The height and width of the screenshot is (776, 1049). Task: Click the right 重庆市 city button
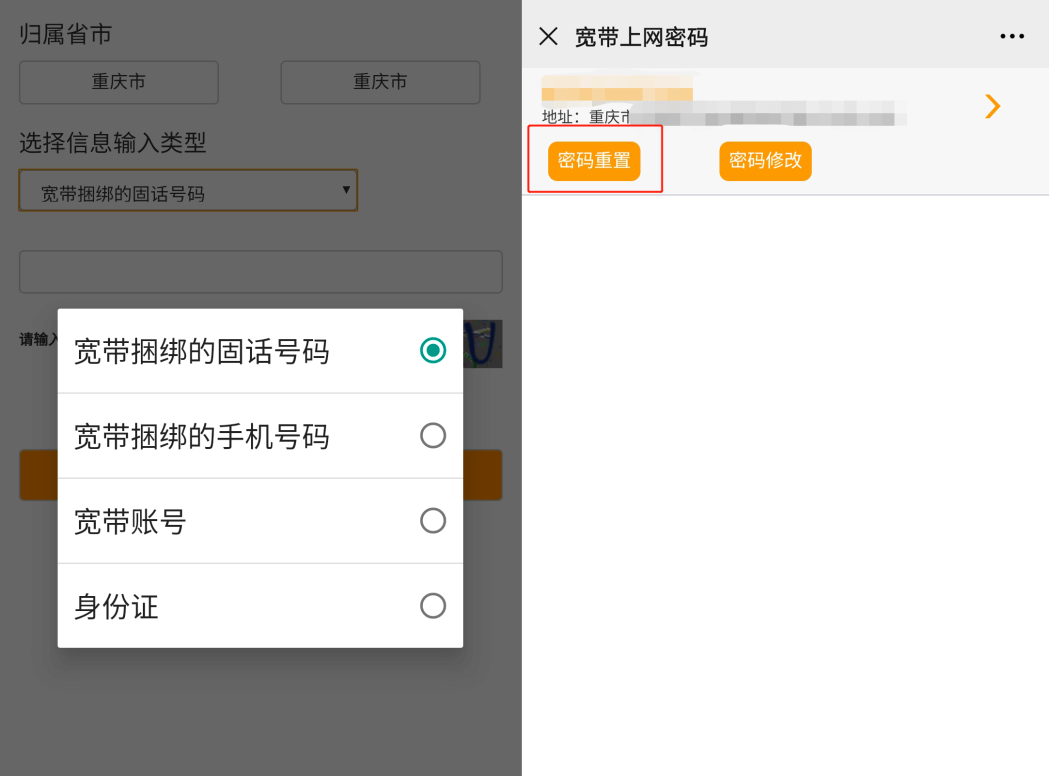click(x=379, y=82)
